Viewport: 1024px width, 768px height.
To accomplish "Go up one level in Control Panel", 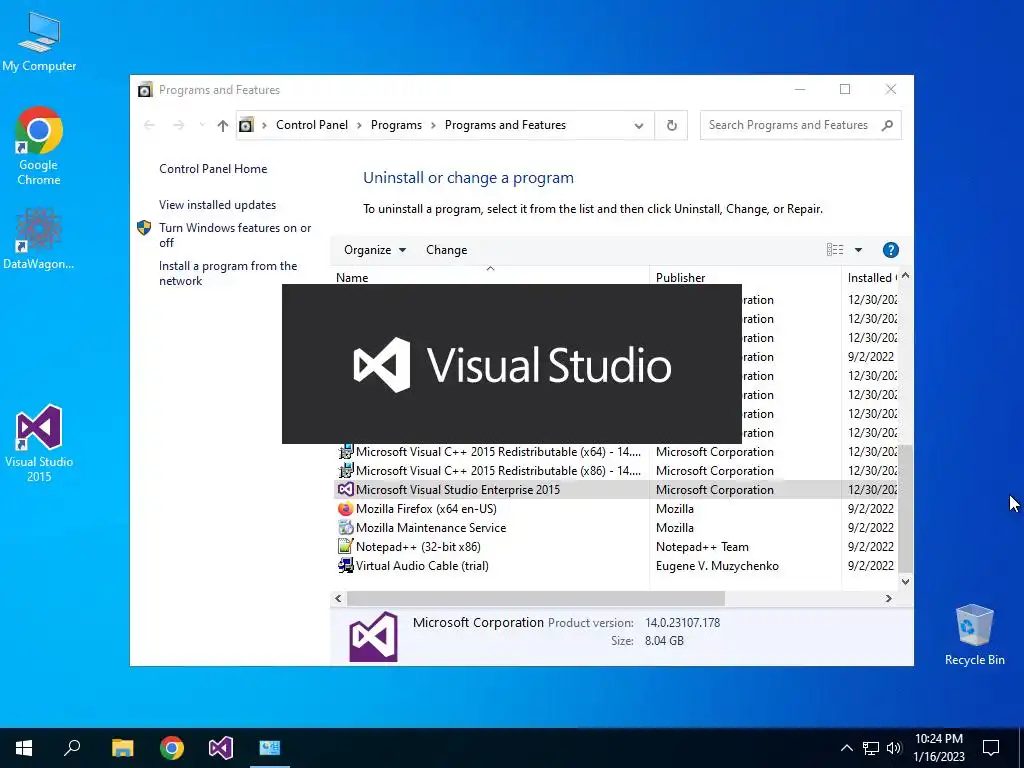I will [x=223, y=125].
